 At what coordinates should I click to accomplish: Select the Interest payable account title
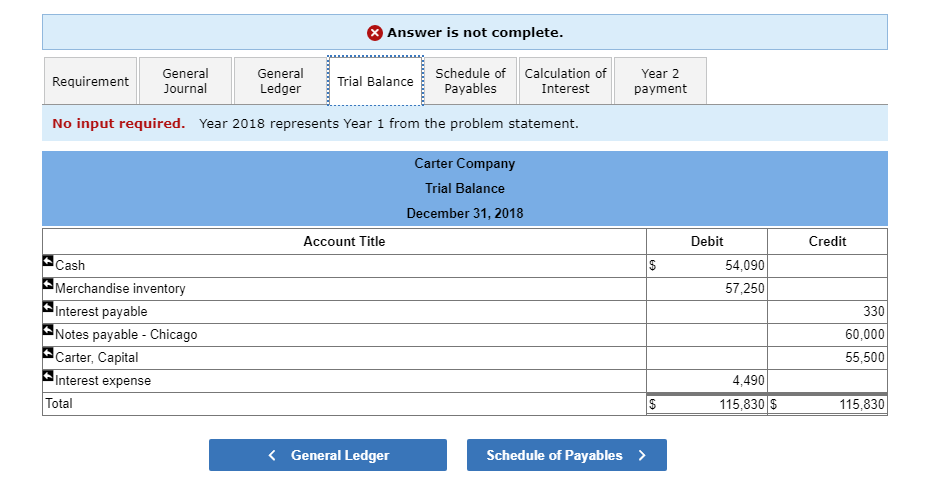point(101,311)
